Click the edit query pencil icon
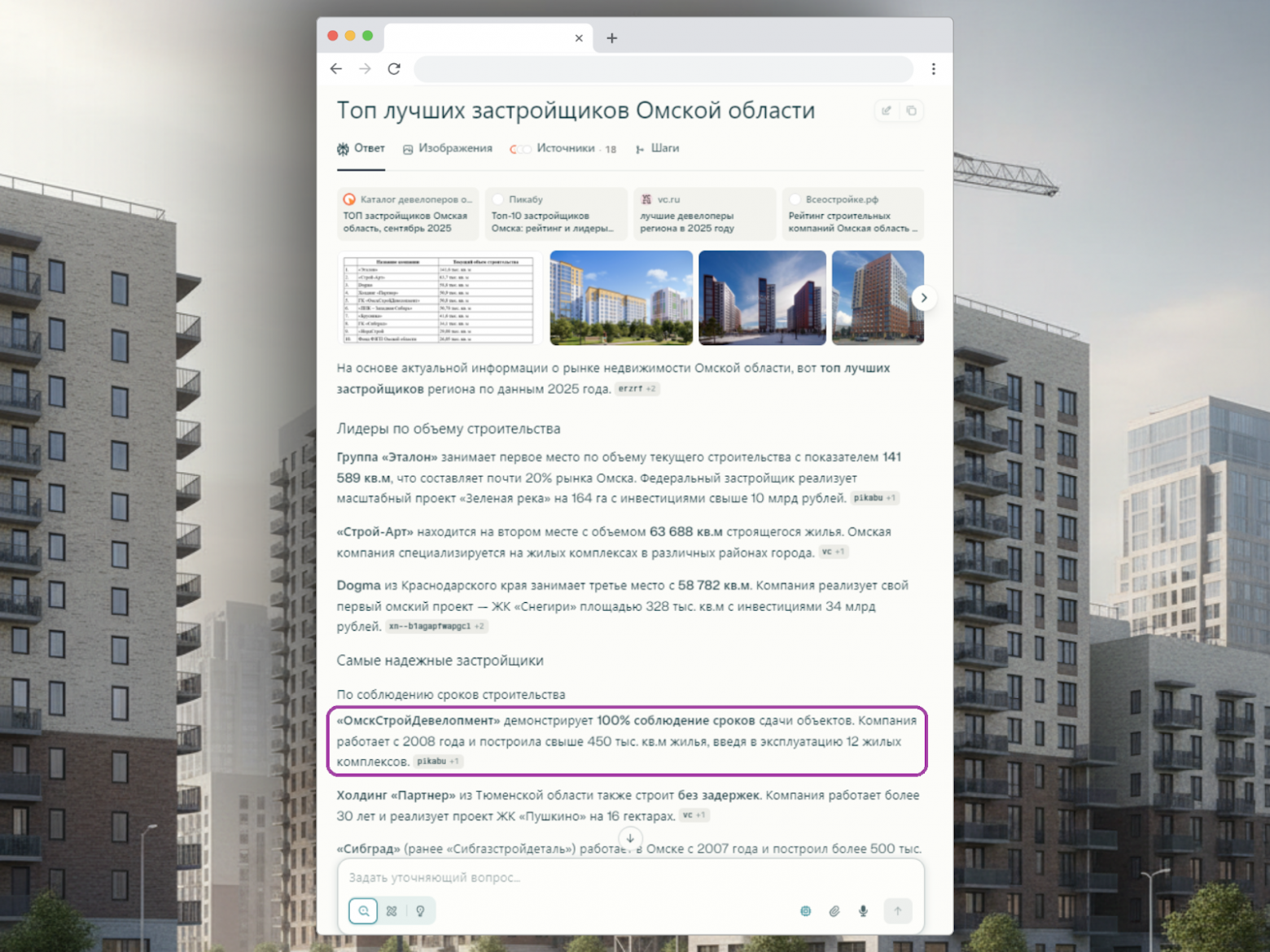 point(887,111)
